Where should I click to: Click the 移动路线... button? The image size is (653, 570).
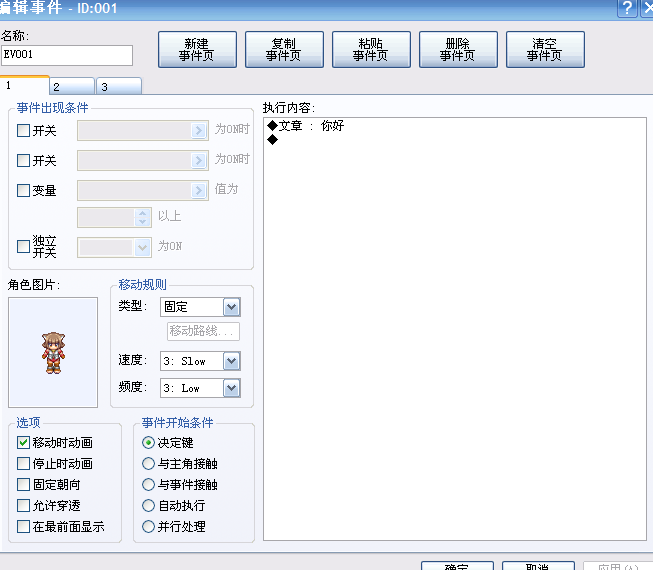[x=204, y=331]
